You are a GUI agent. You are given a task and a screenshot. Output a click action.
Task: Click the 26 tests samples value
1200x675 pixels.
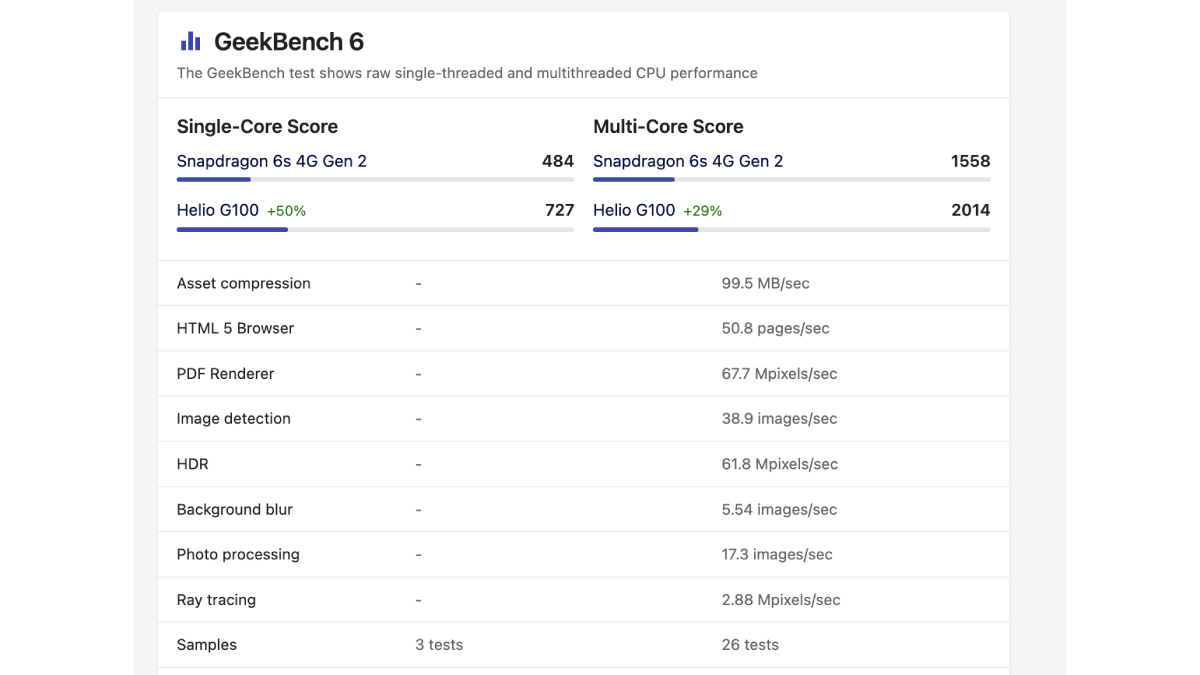(x=750, y=645)
